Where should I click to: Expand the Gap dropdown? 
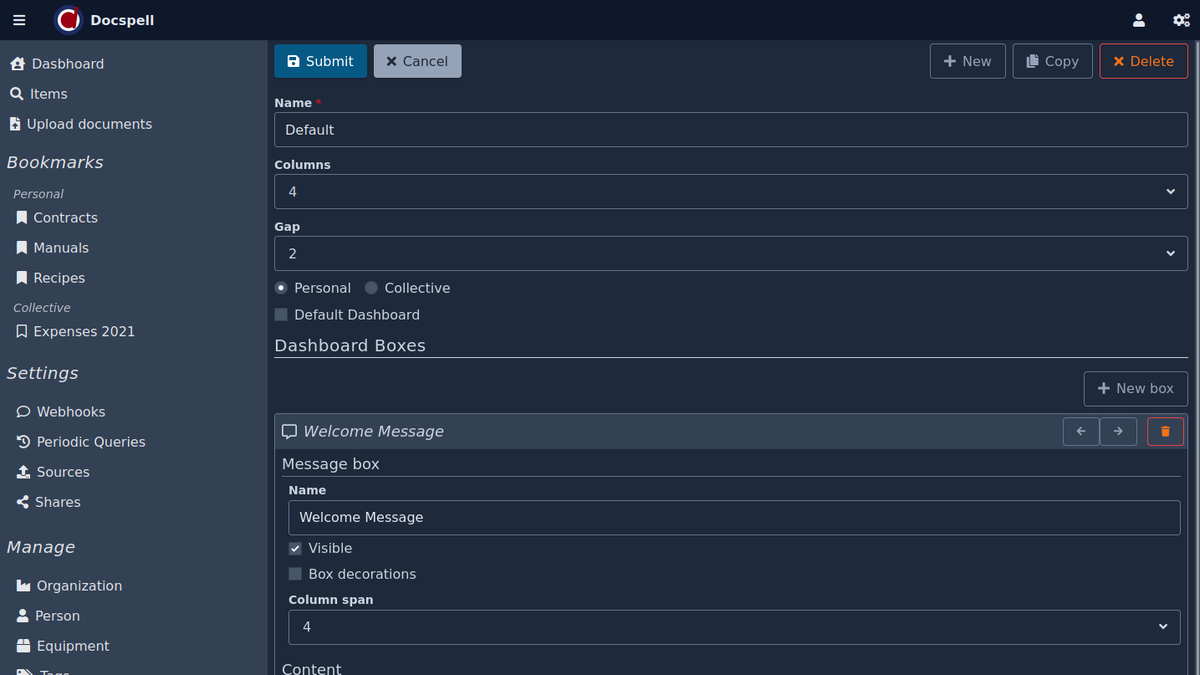[730, 254]
